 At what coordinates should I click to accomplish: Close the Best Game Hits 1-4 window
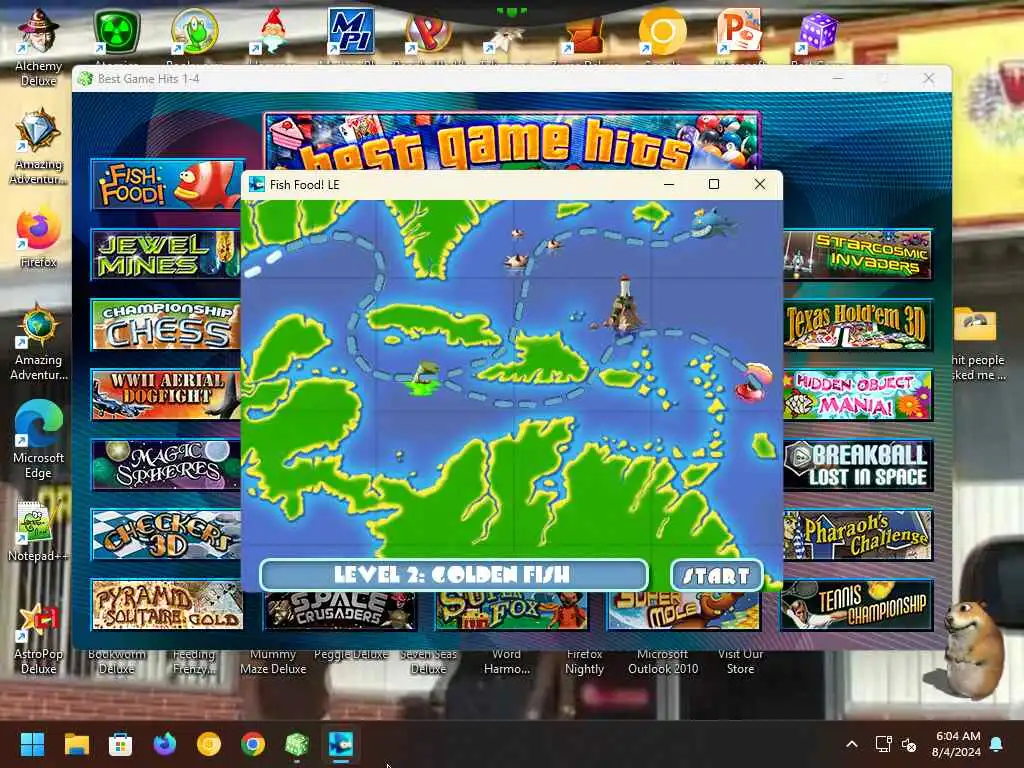(929, 78)
